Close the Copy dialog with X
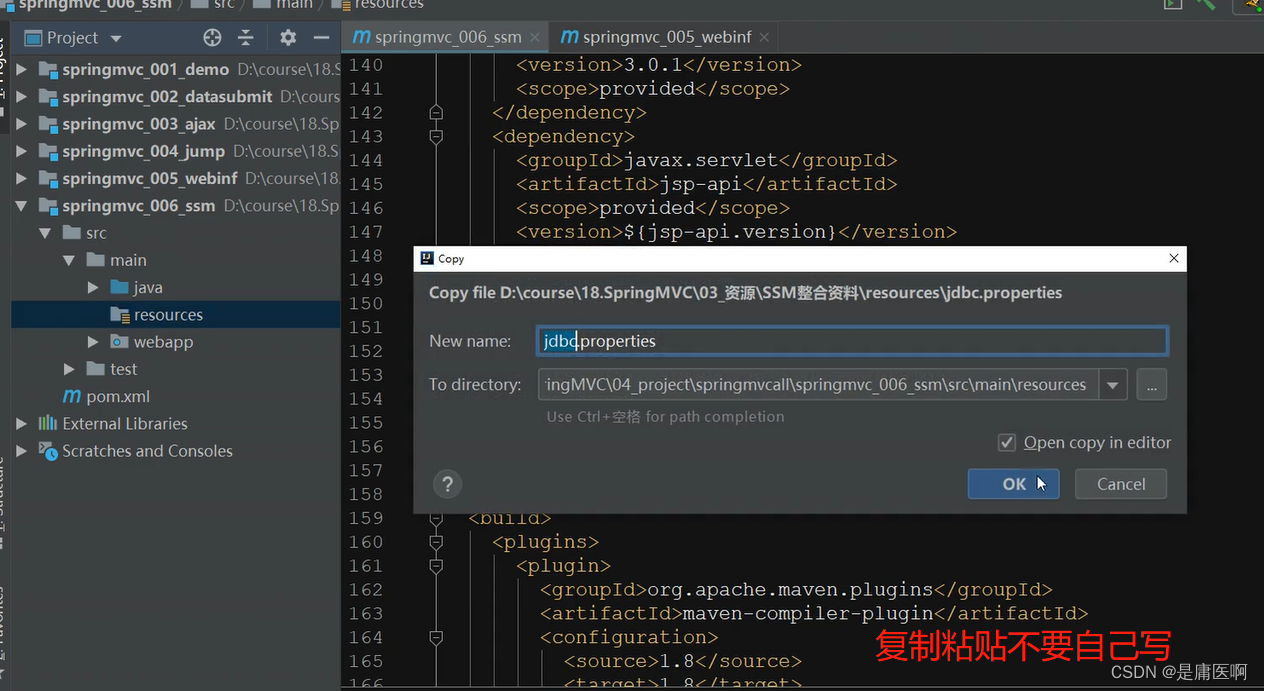The image size is (1264, 691). coord(1174,258)
